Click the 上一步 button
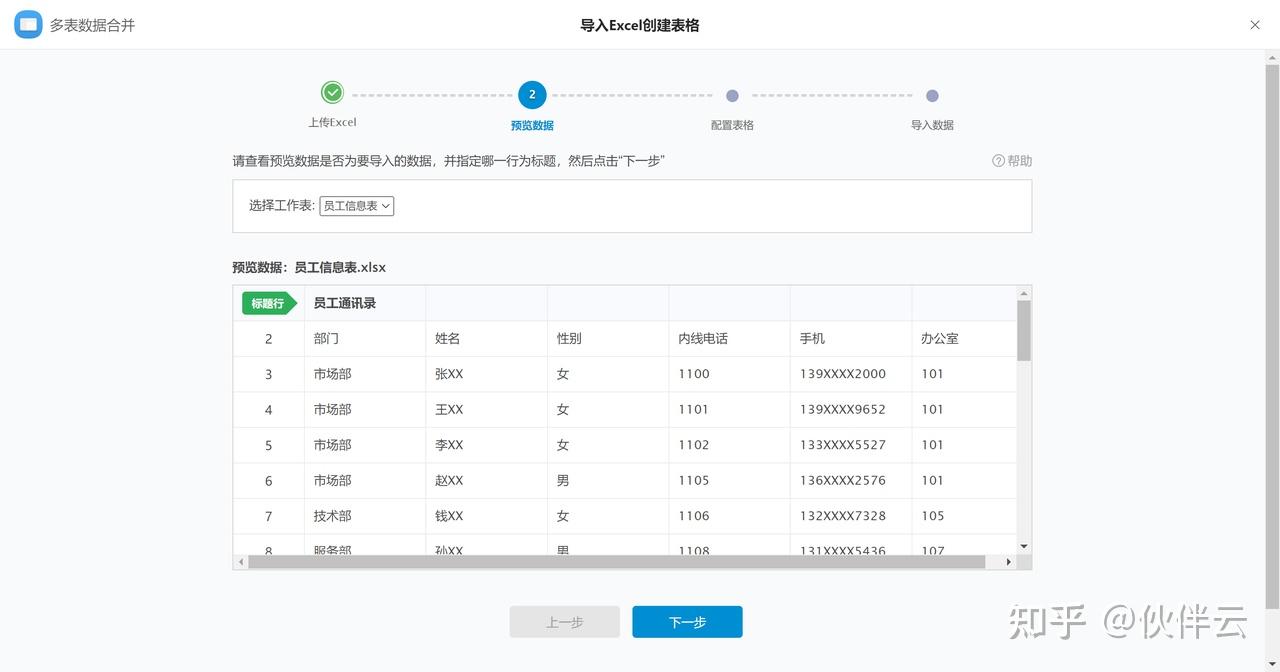 tap(565, 622)
